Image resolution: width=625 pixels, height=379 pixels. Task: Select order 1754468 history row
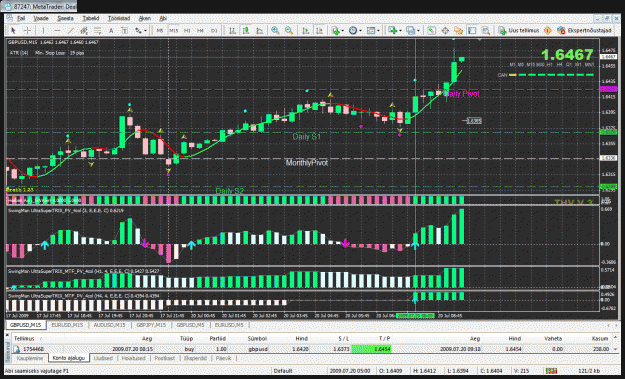(x=313, y=349)
